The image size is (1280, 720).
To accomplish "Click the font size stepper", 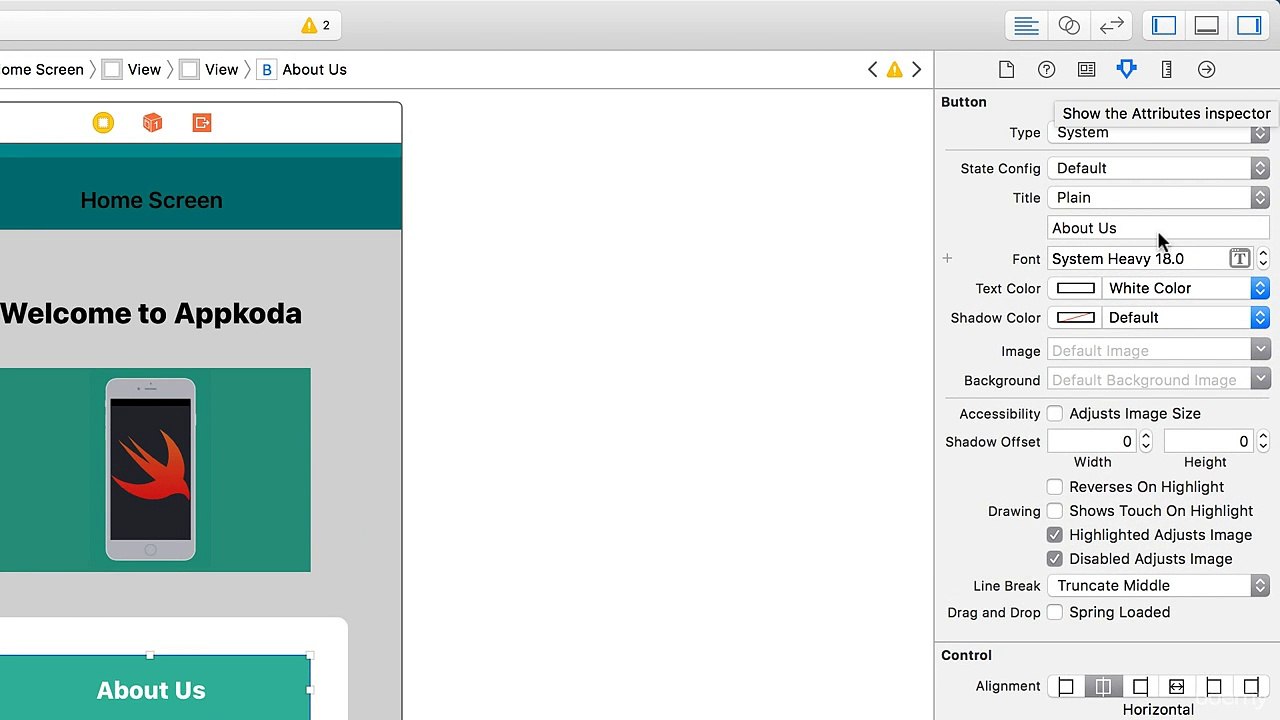I will (x=1262, y=259).
